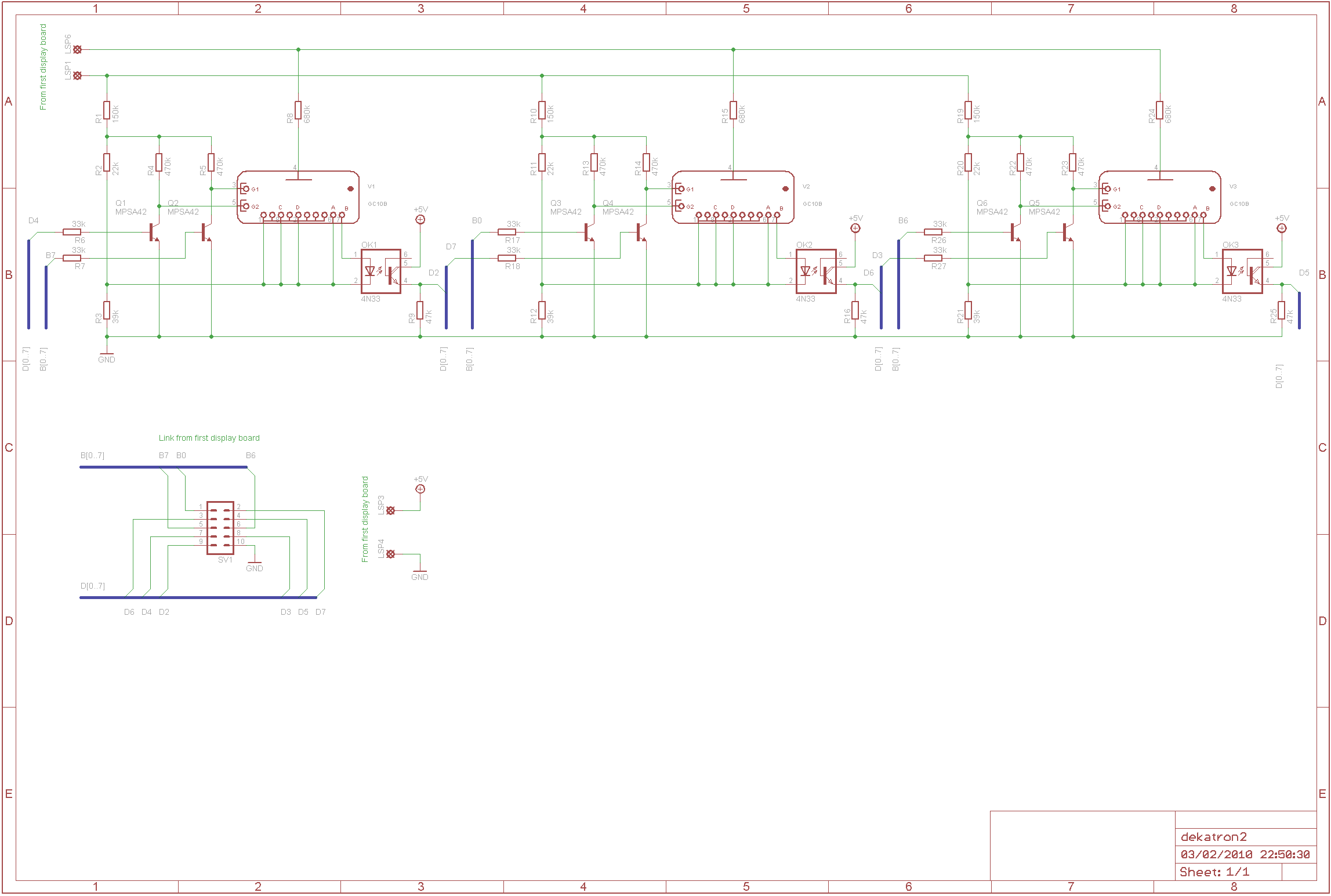Click the OK3 optocoupler symbol
The height and width of the screenshot is (896, 1331).
tap(1242, 271)
